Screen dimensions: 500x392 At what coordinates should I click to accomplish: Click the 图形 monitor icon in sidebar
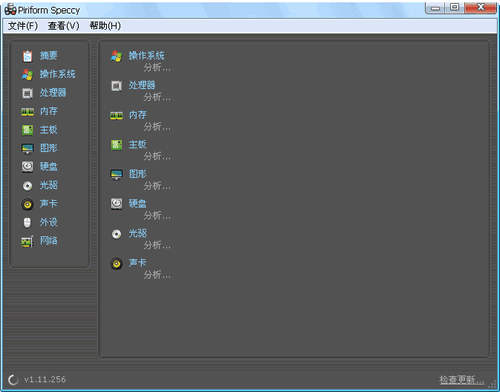pos(27,148)
